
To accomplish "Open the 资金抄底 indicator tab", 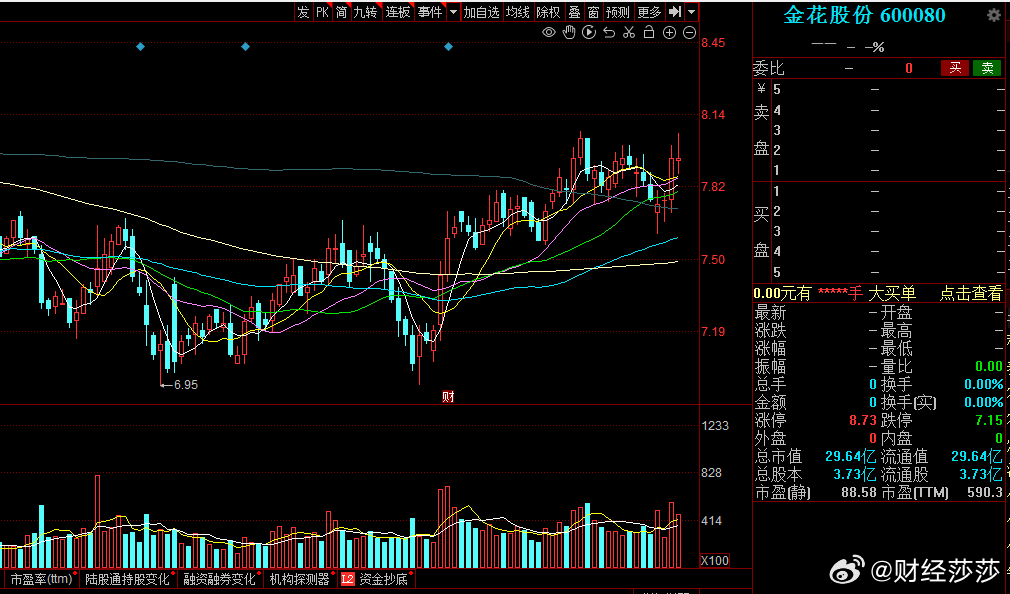I will 383,579.
